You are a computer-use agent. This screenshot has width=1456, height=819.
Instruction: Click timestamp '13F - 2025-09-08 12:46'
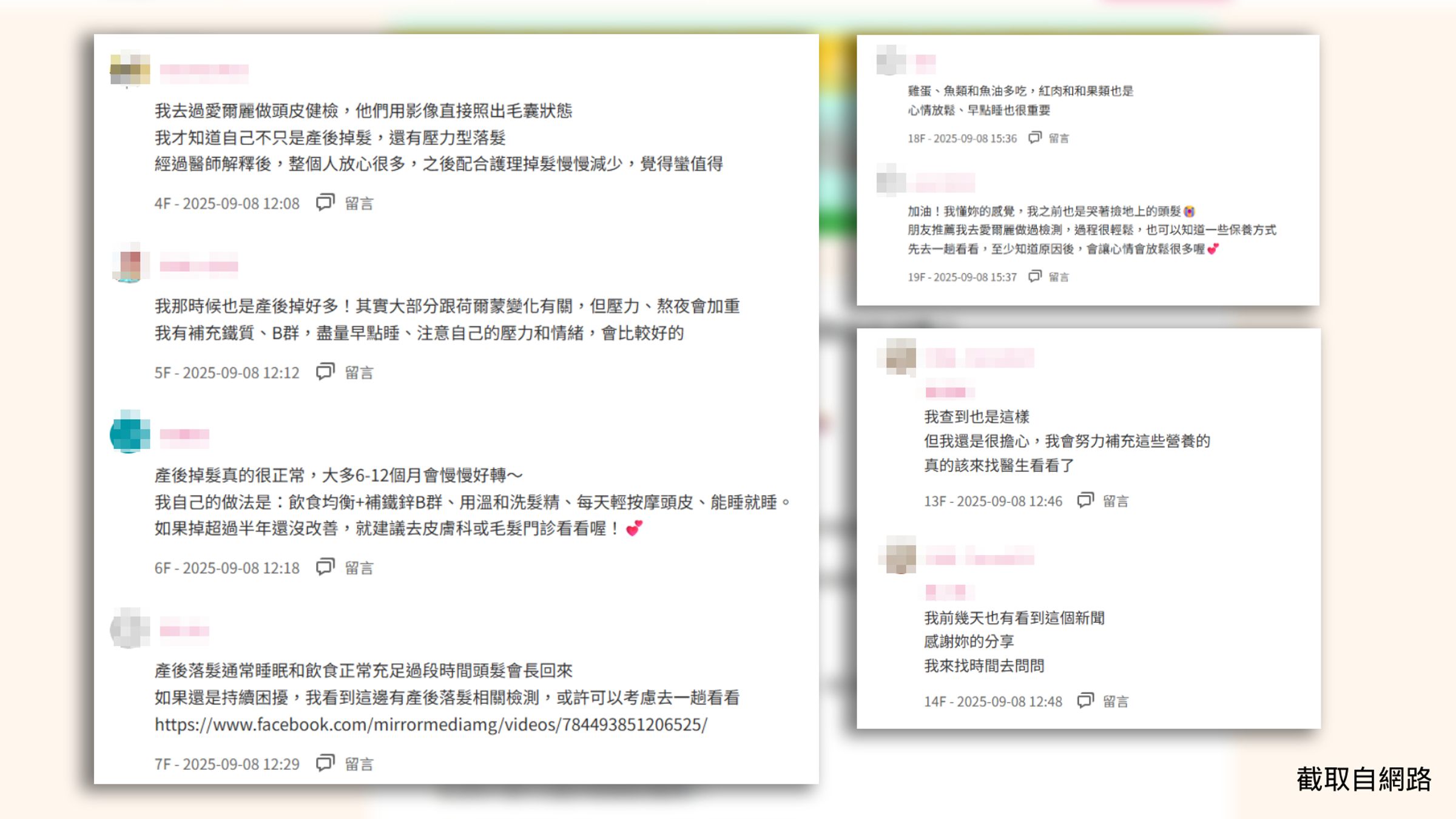tap(993, 501)
